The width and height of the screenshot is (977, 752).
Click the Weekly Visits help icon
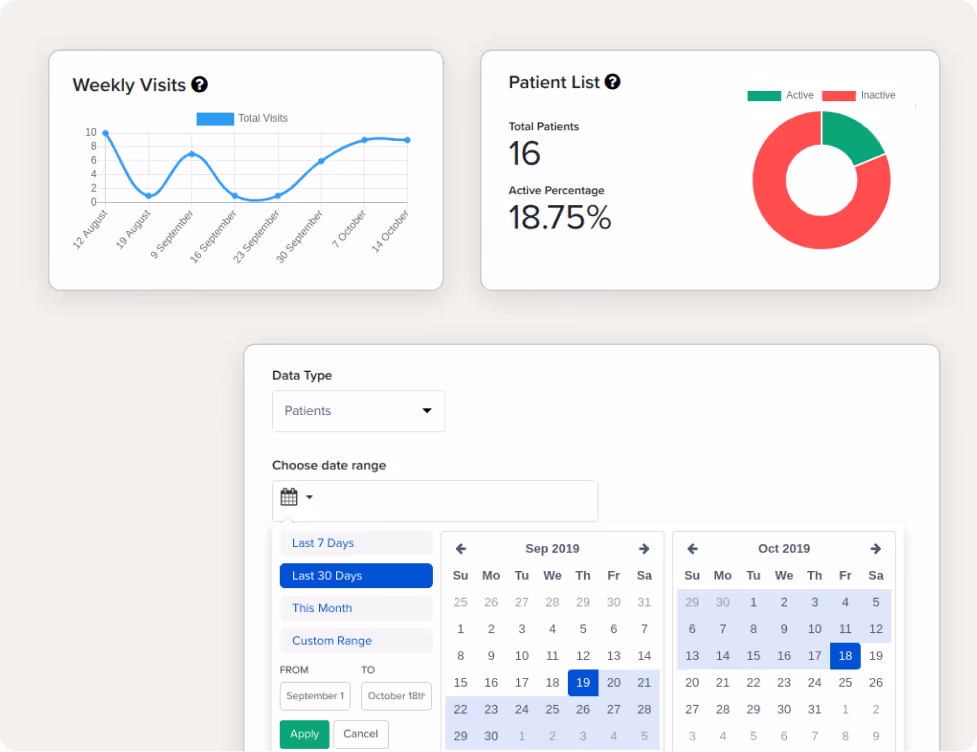coord(199,84)
